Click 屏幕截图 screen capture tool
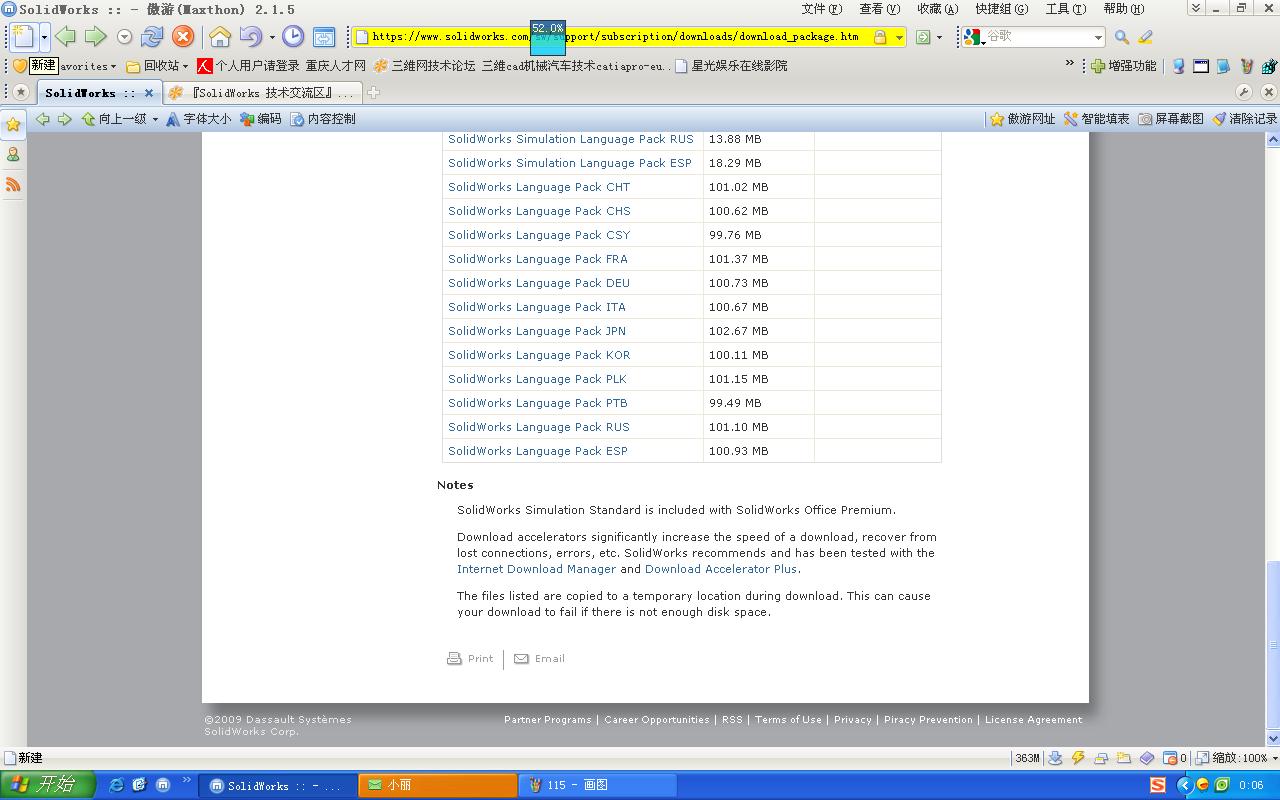The image size is (1280, 800). [1171, 118]
